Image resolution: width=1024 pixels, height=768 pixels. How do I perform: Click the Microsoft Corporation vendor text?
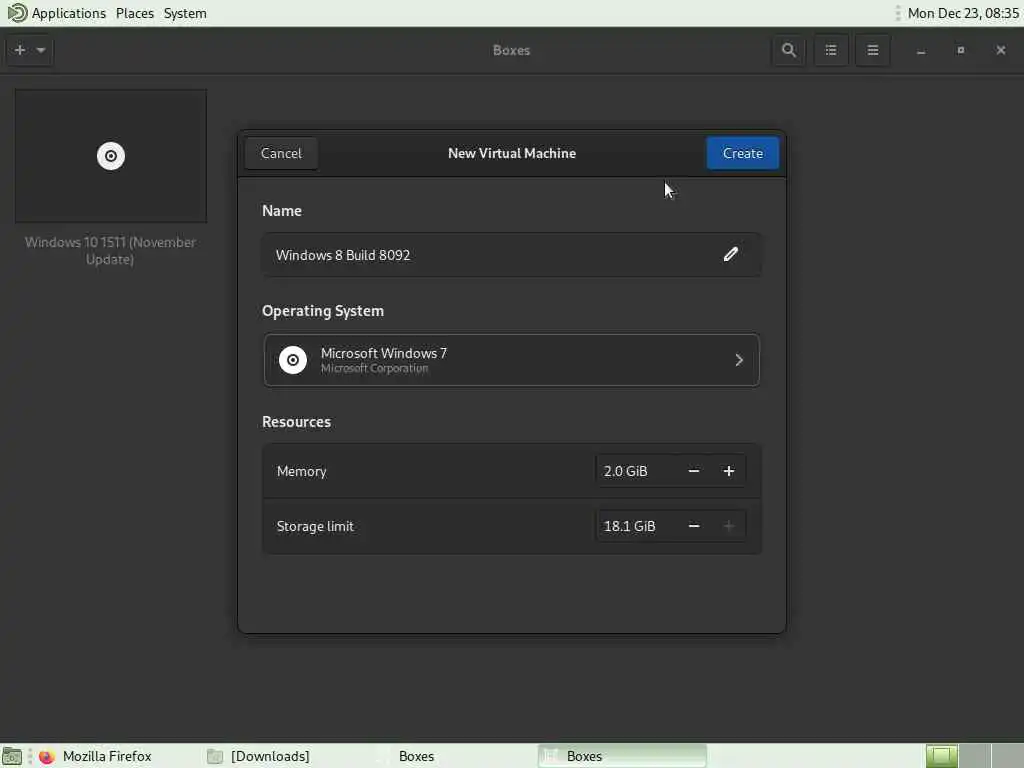374,368
